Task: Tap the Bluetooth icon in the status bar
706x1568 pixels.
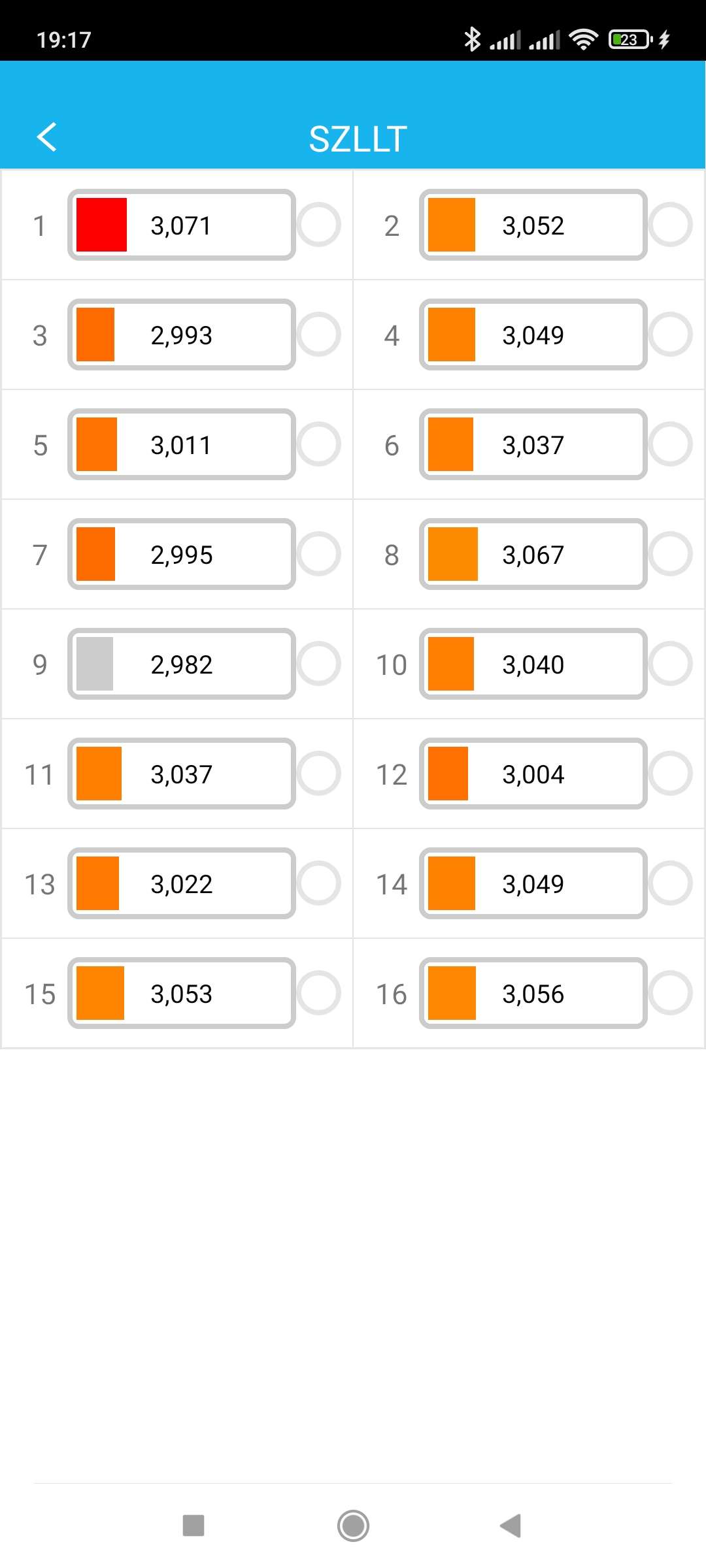Action: tap(472, 39)
